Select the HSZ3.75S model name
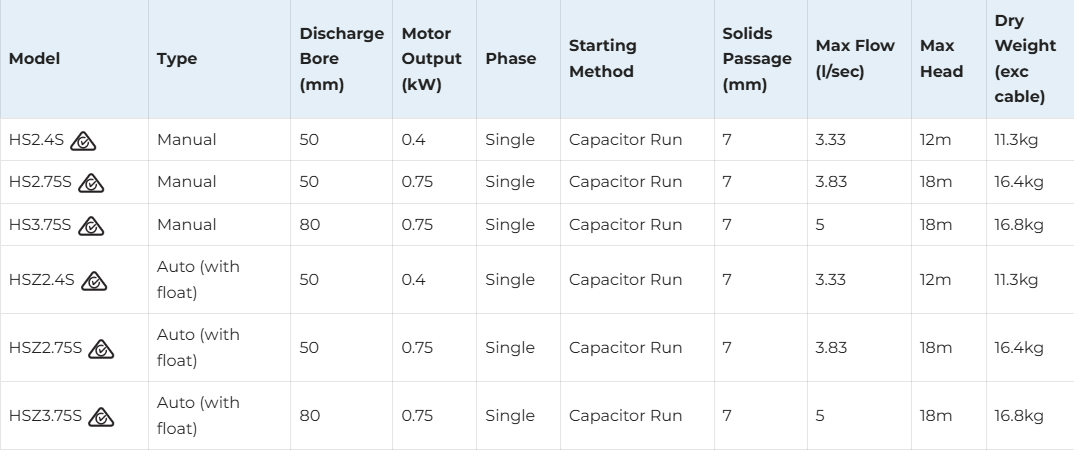The height and width of the screenshot is (454, 1074). coord(44,416)
